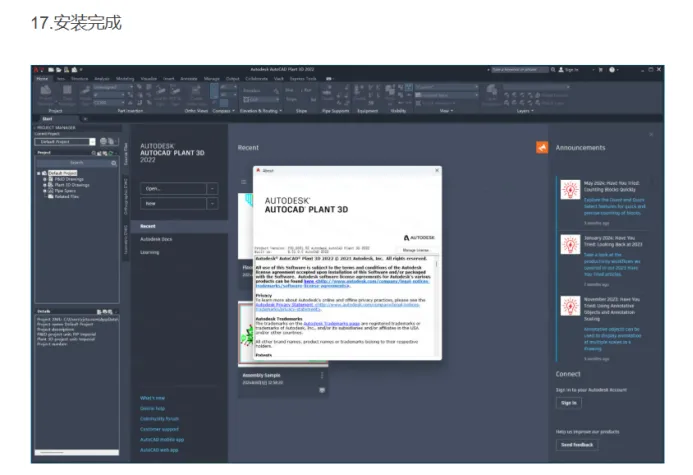The height and width of the screenshot is (475, 693).
Task: Select the Analysis ribbon tab
Action: [x=102, y=79]
